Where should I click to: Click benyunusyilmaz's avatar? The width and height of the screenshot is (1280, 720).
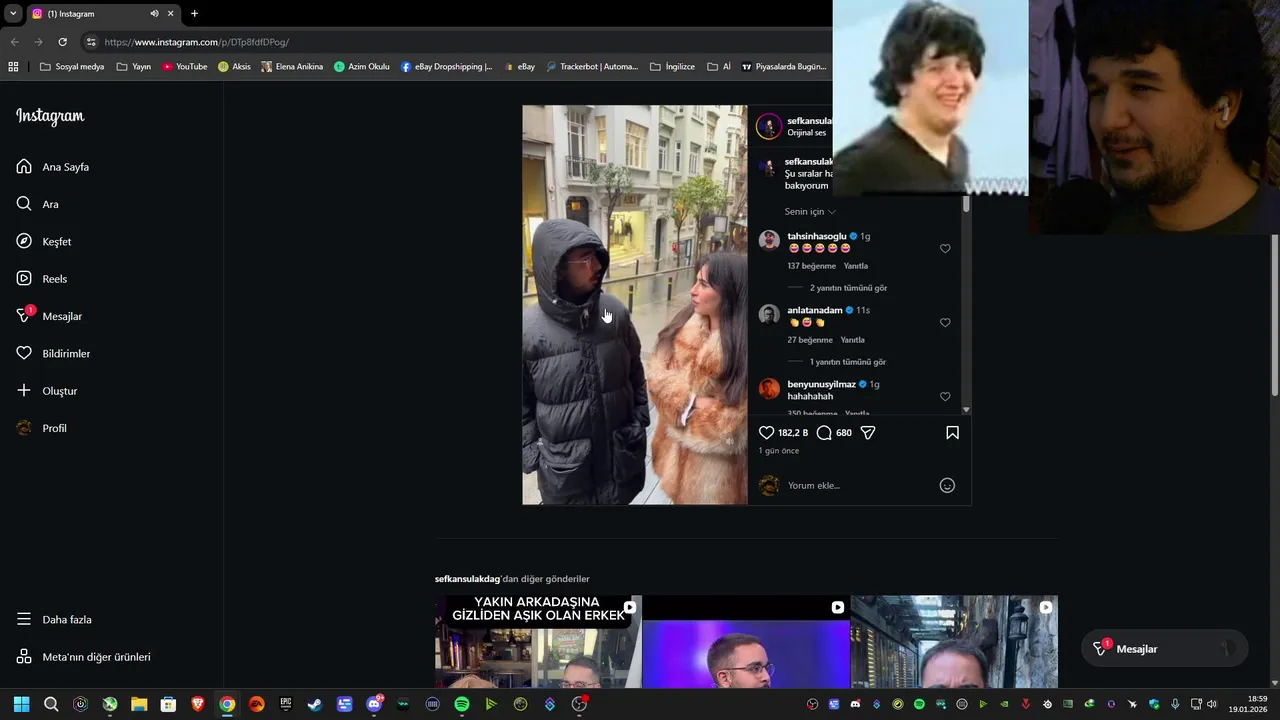pos(769,388)
